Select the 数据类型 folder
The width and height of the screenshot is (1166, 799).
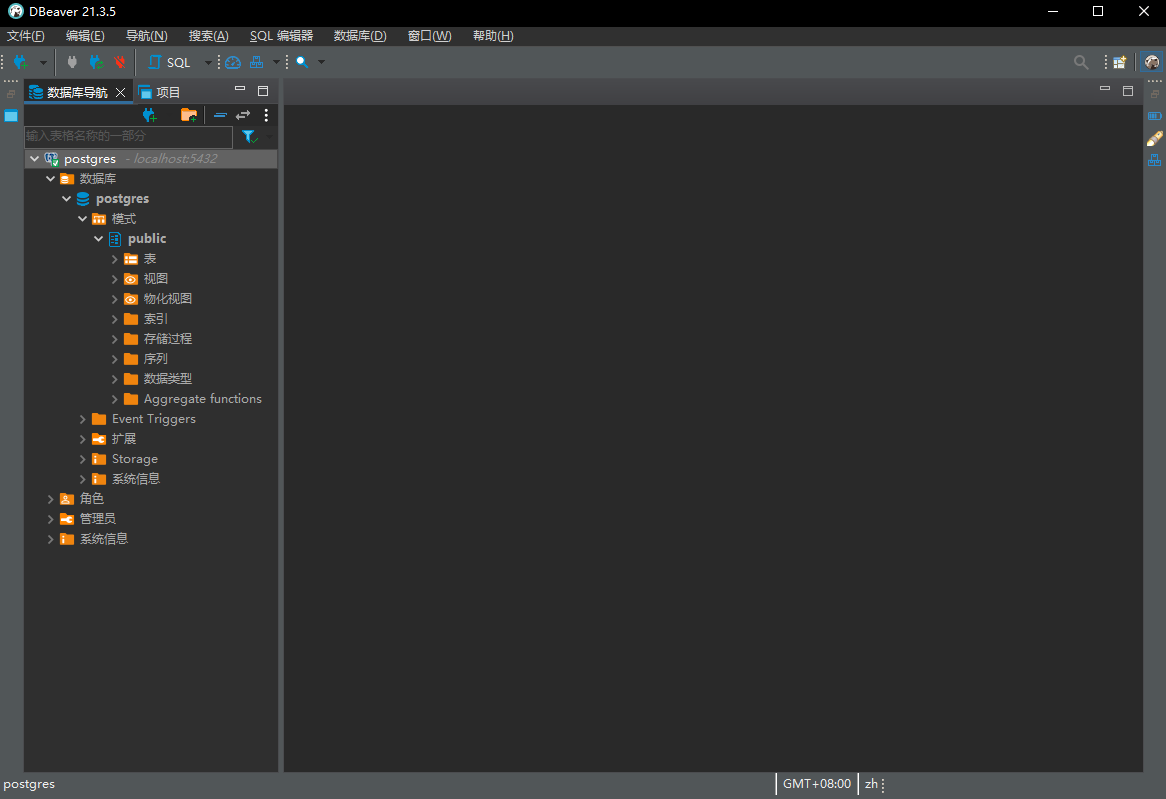(x=167, y=379)
